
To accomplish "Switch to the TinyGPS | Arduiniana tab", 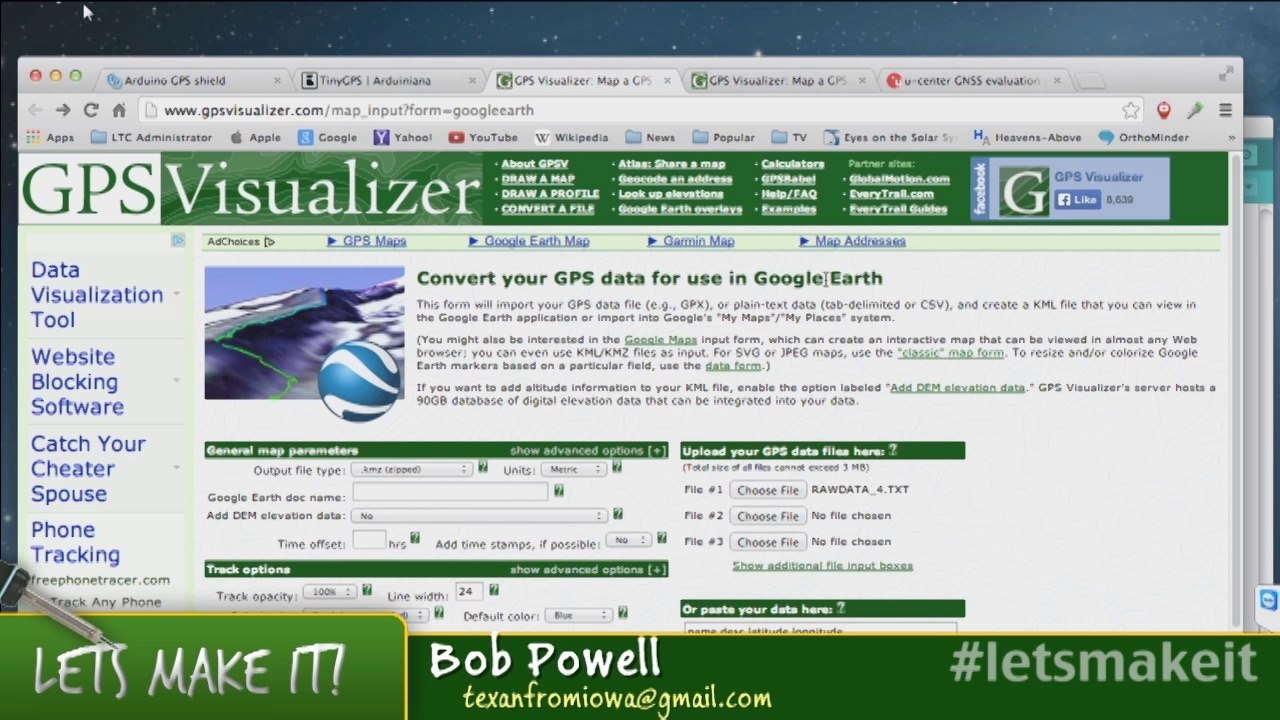I will point(388,80).
